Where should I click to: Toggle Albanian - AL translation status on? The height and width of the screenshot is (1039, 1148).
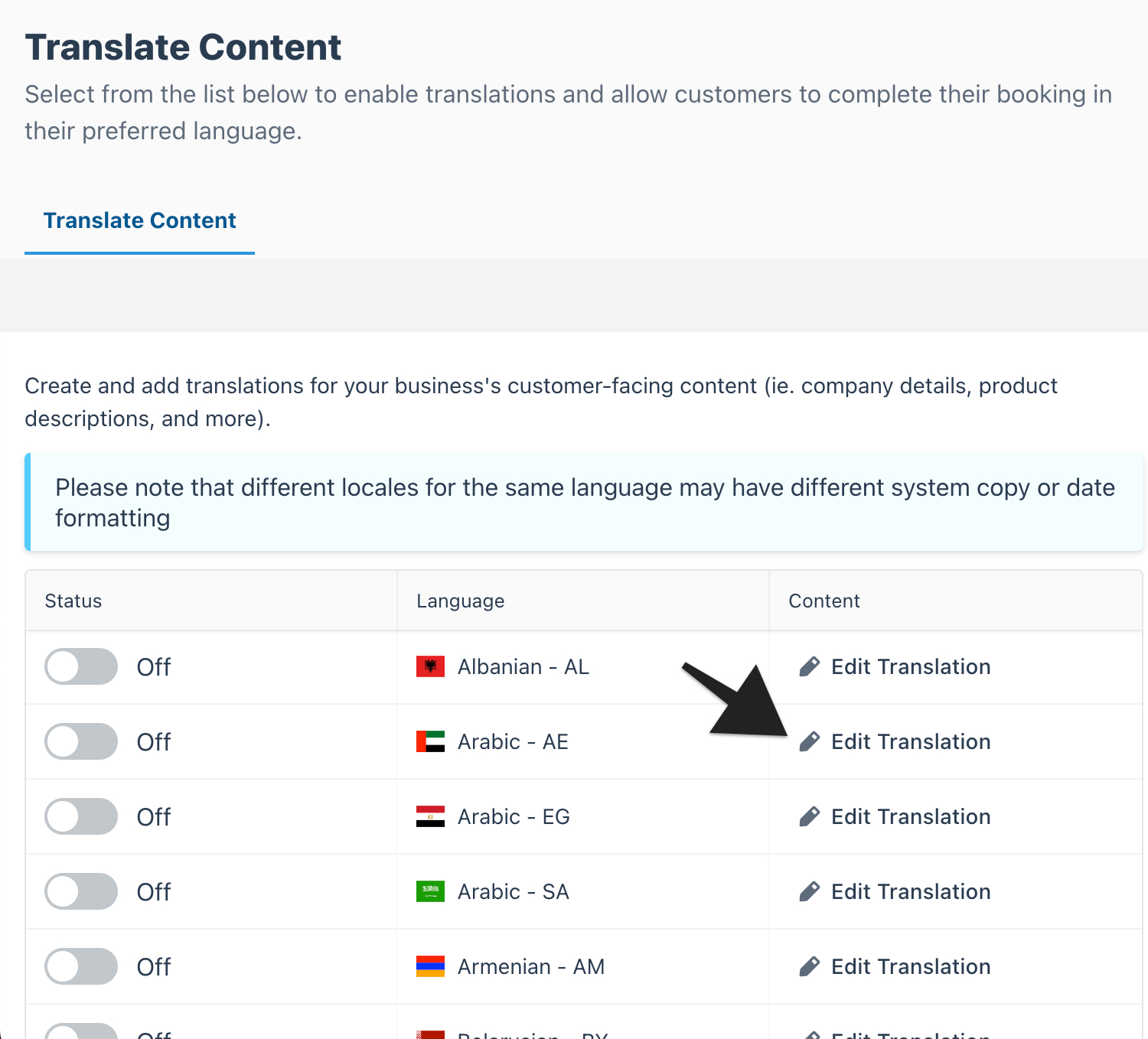(x=81, y=666)
